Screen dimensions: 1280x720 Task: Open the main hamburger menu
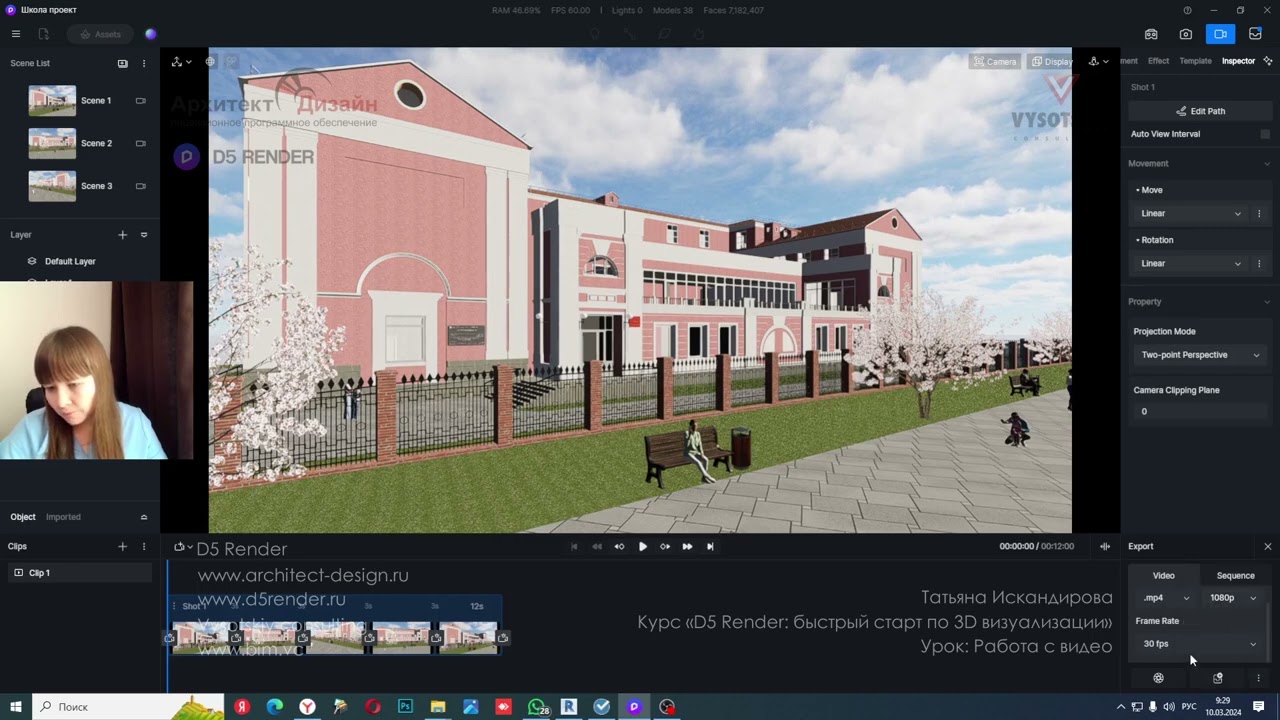click(x=16, y=34)
